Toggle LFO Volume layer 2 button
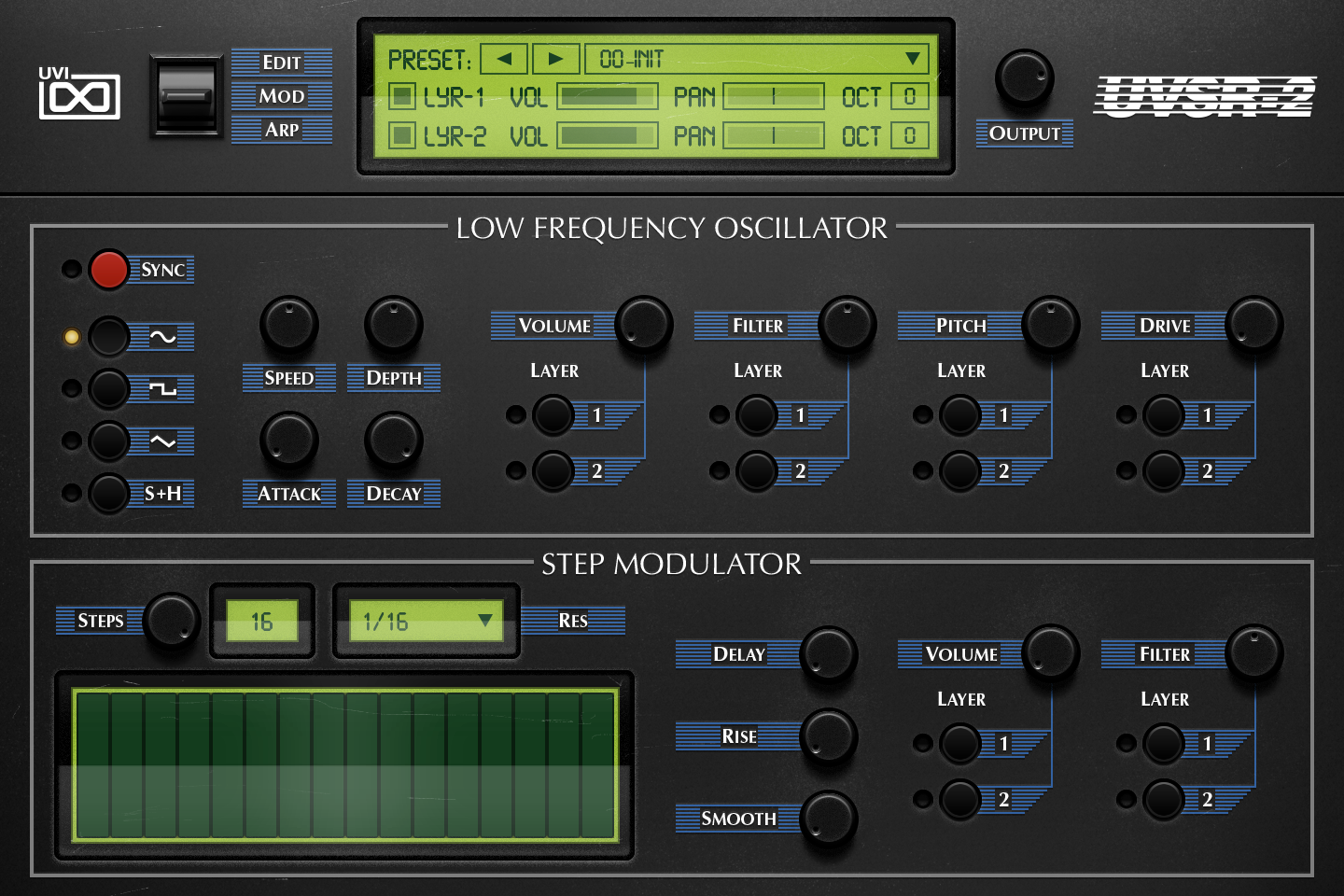 click(x=553, y=470)
